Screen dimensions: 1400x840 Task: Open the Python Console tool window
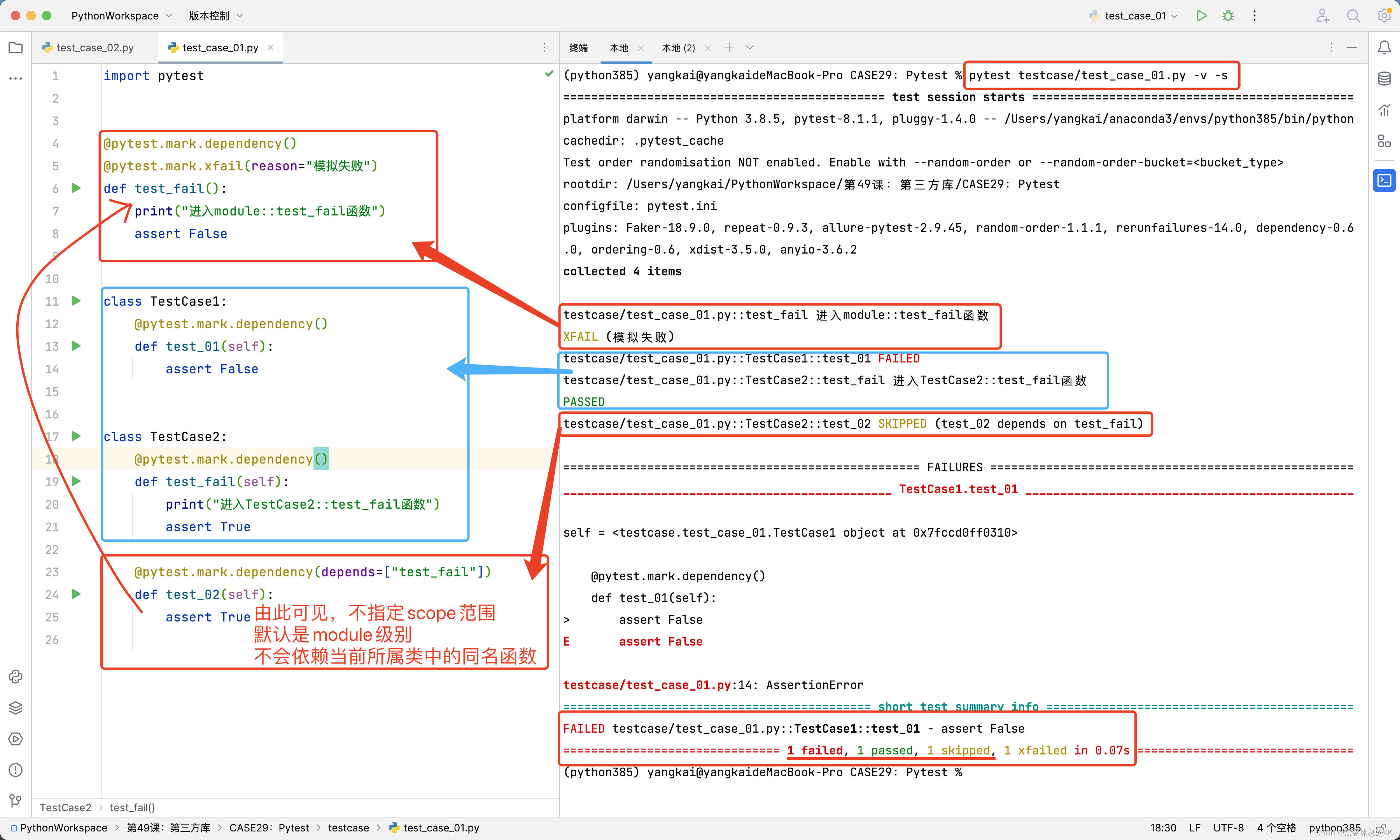point(16,676)
